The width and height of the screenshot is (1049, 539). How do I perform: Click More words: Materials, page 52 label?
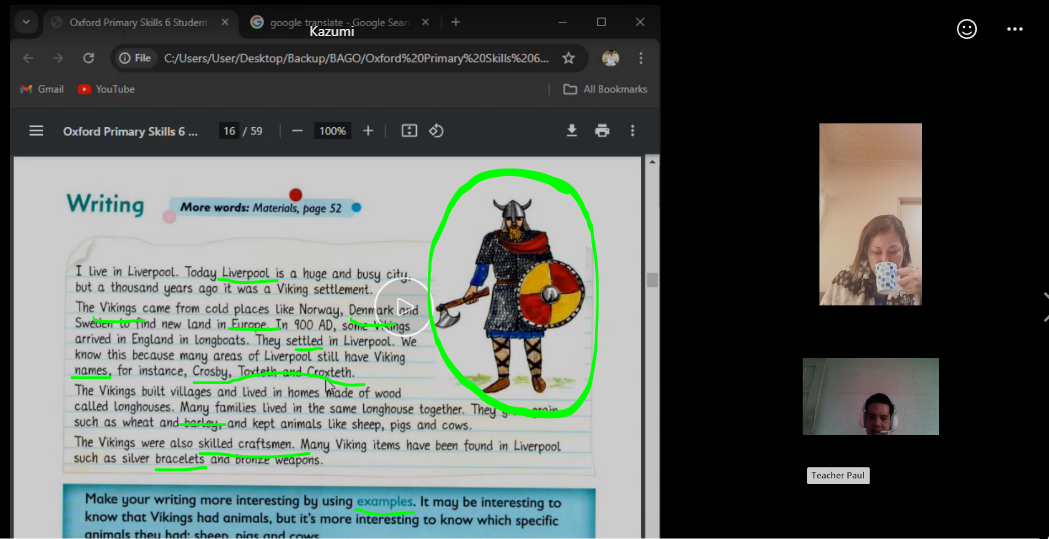[x=260, y=208]
